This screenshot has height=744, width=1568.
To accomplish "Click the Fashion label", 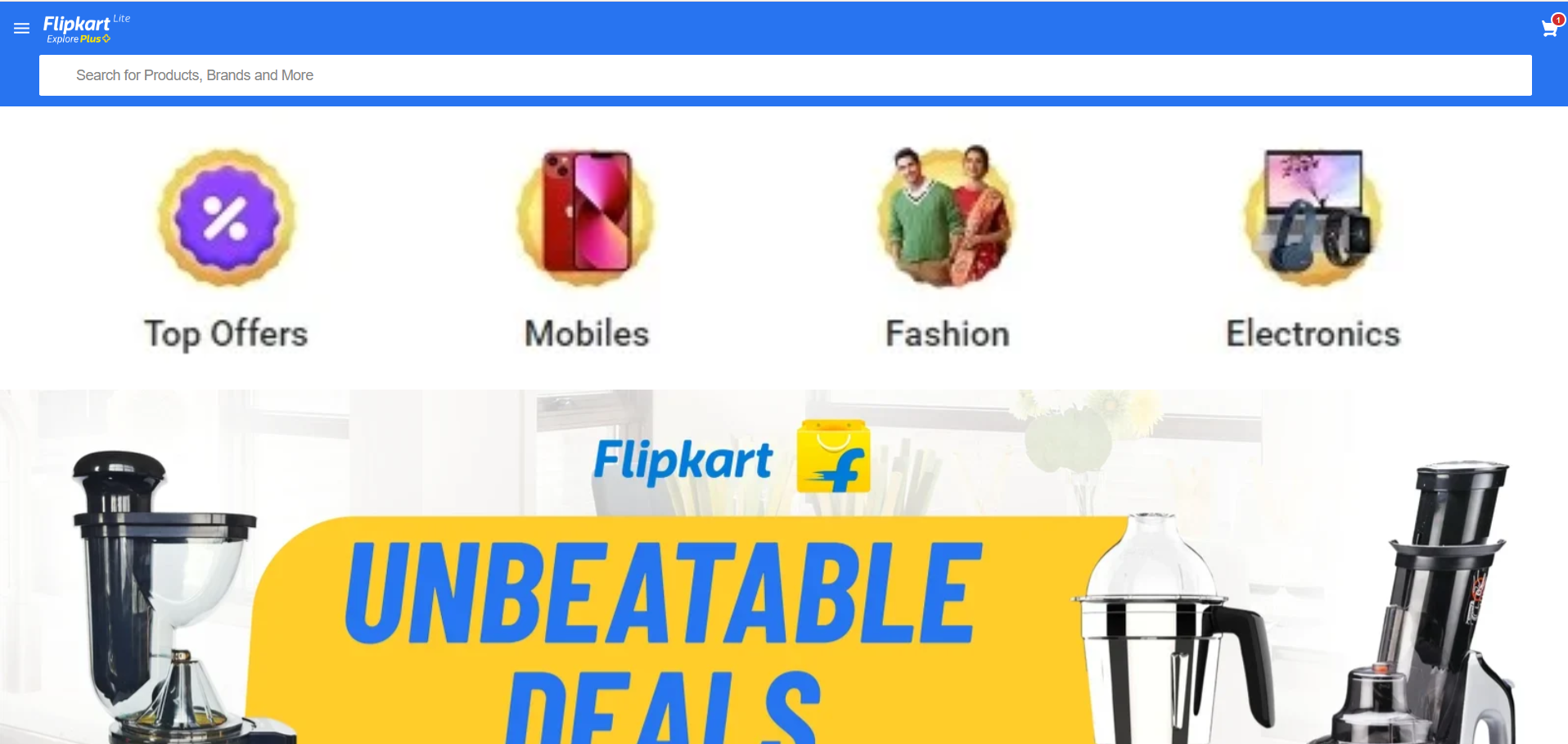I will pyautogui.click(x=948, y=334).
